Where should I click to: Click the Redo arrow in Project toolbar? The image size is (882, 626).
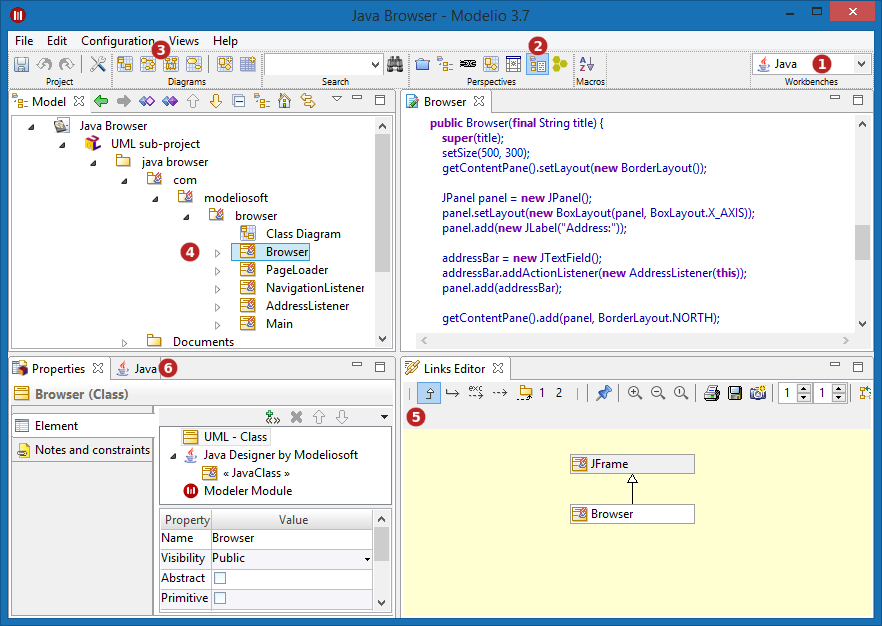66,64
